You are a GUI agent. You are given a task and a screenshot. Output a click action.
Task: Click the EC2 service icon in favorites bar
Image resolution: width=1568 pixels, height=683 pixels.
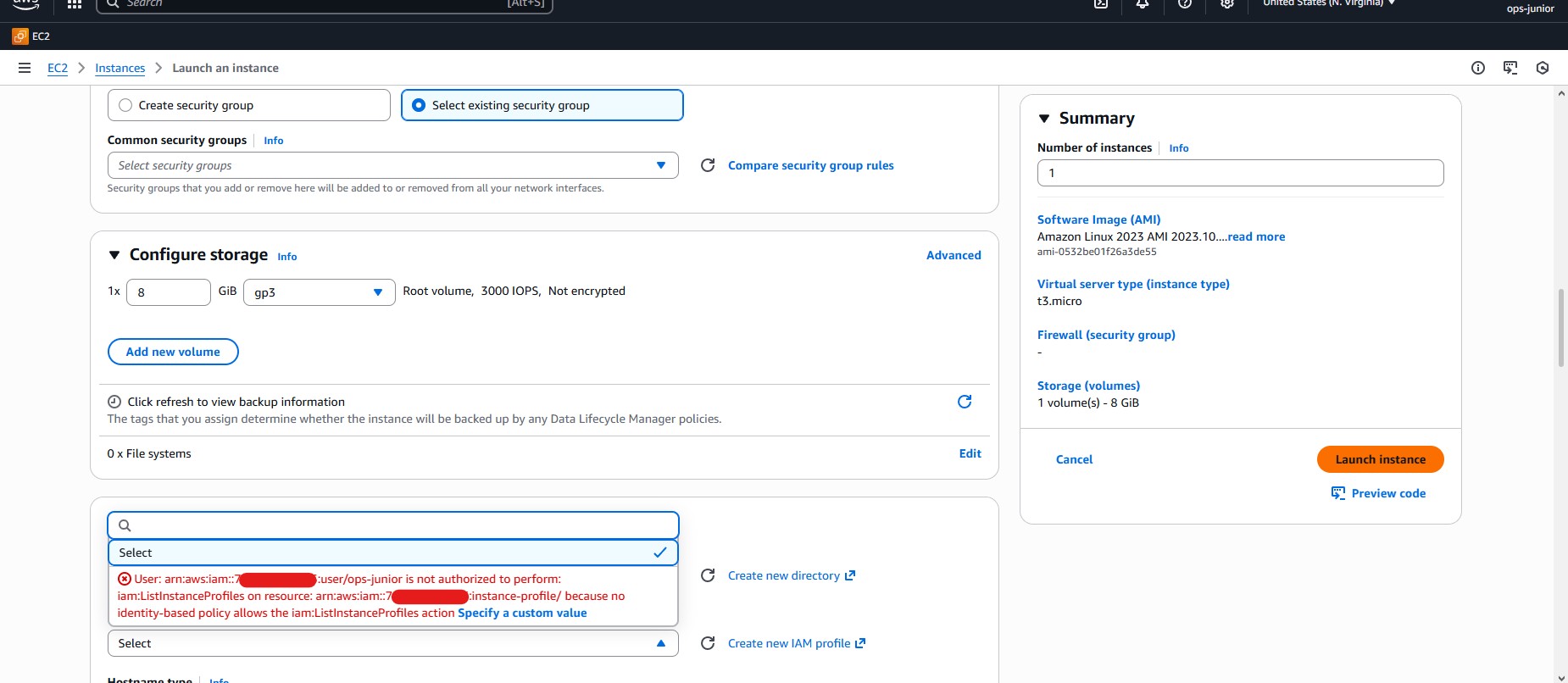[20, 36]
